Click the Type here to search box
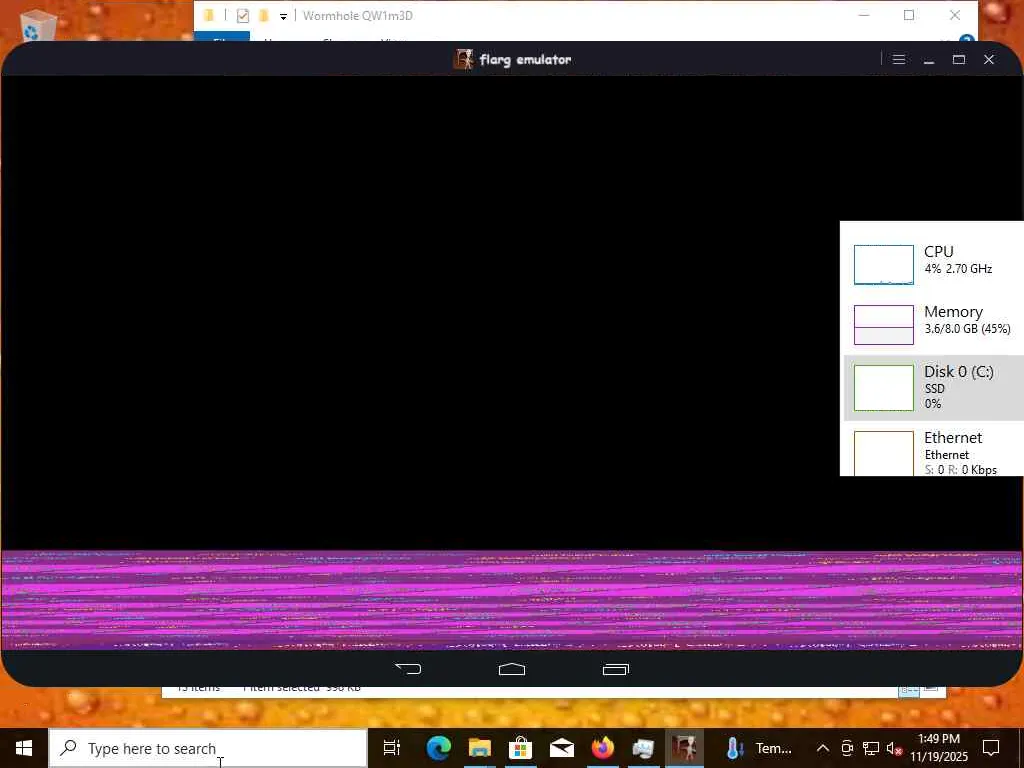The image size is (1024, 768). click(x=208, y=748)
